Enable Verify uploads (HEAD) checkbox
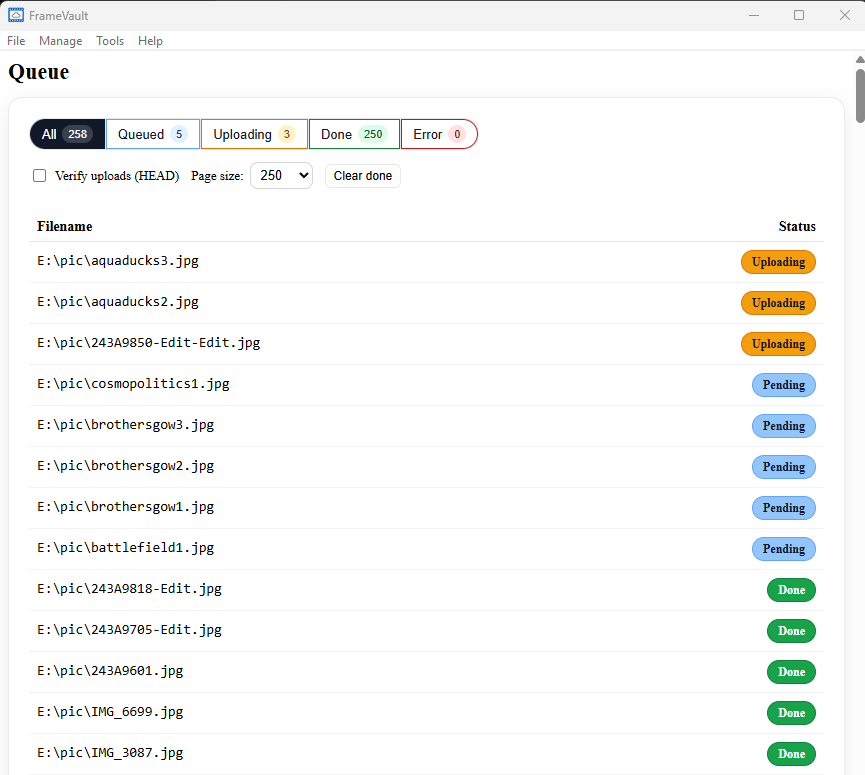 click(x=40, y=176)
